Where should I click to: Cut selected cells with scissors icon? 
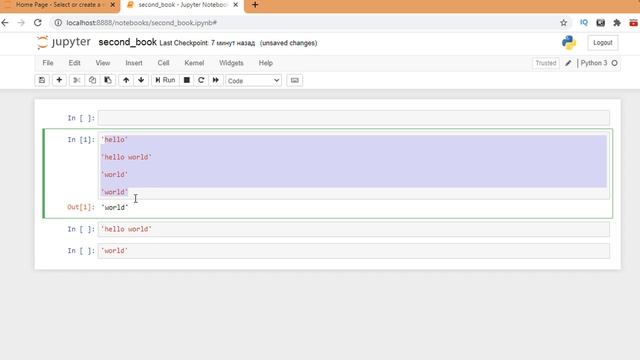coord(76,80)
